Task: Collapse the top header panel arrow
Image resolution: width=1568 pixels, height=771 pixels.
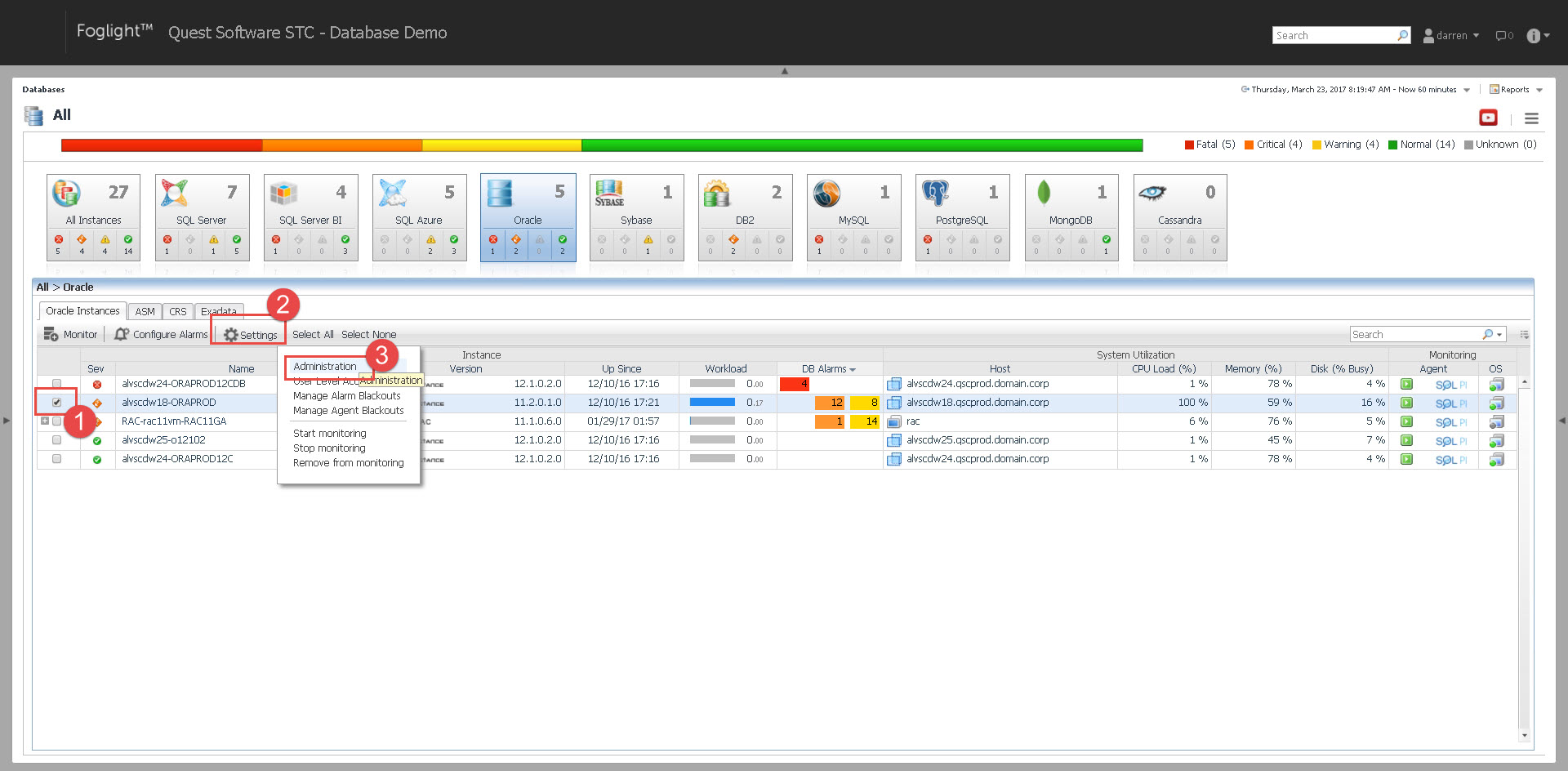Action: tap(784, 71)
